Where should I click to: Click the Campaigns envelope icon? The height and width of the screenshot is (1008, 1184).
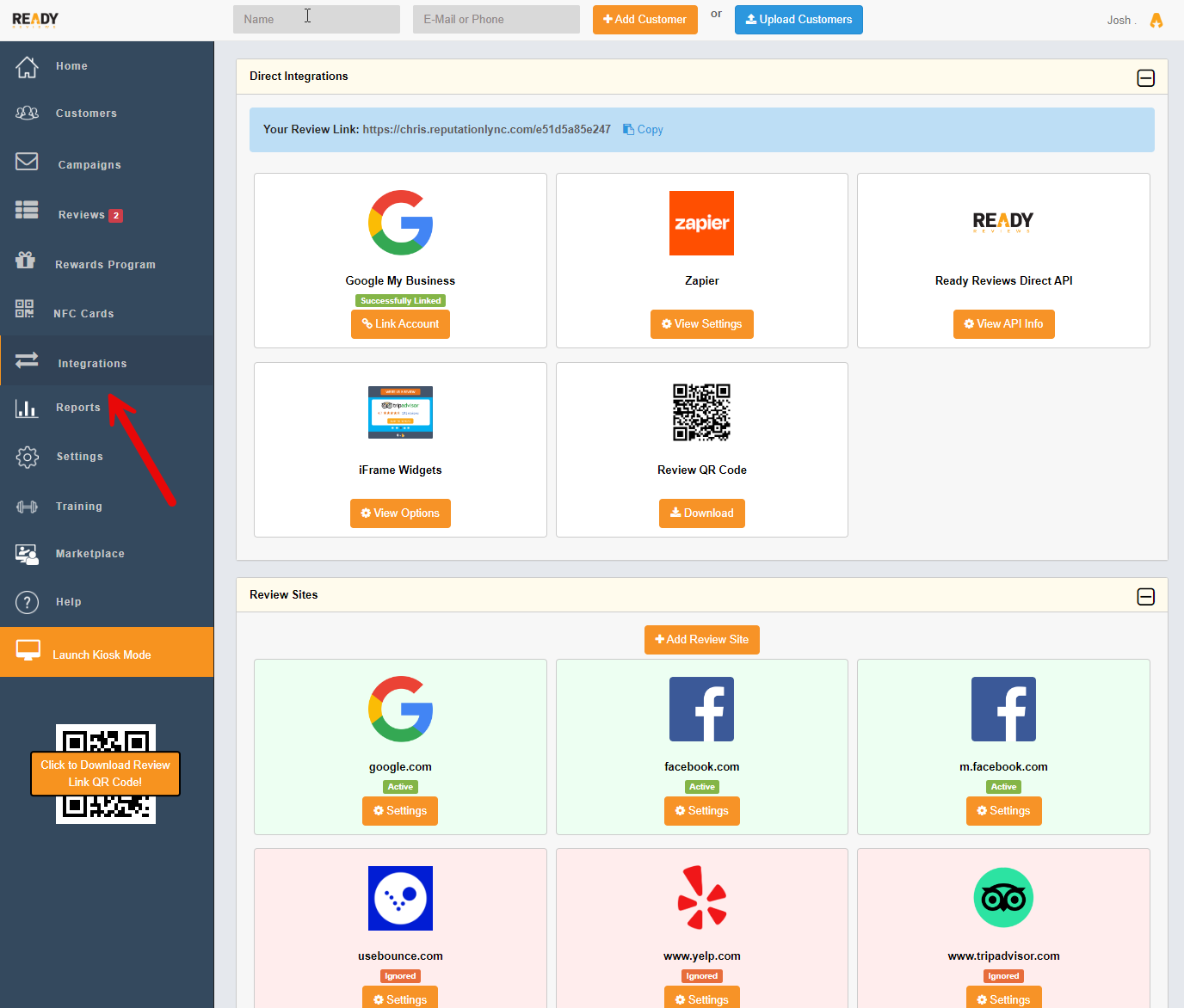(28, 162)
